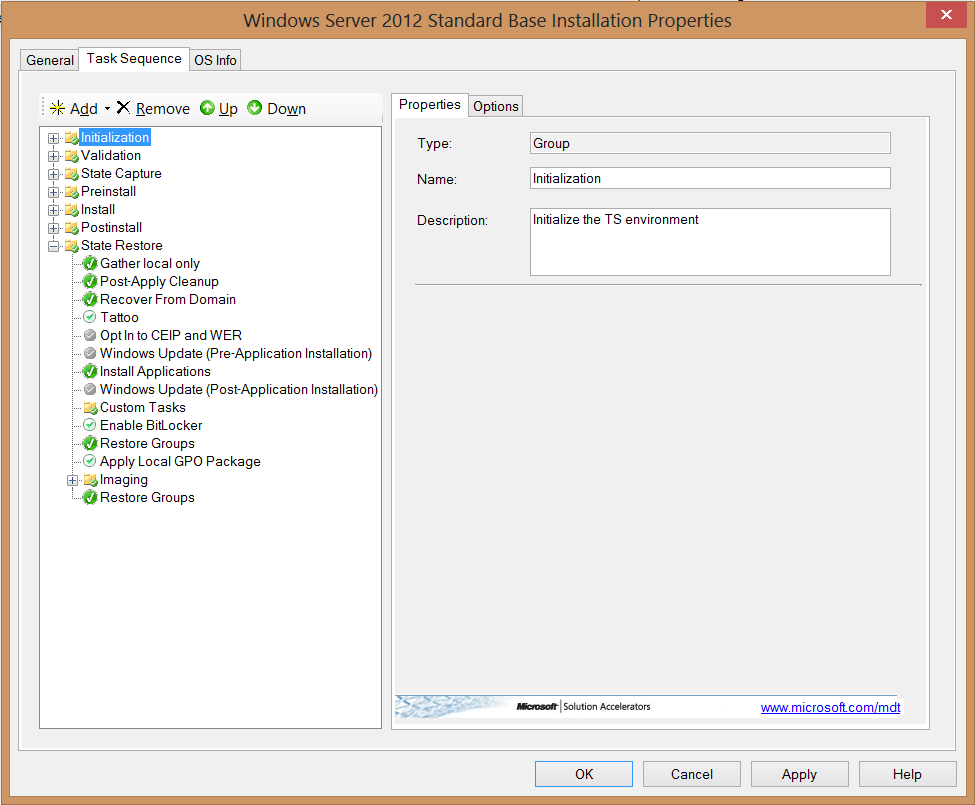
Task: Select the Opt In to CEIP and WER step
Action: point(171,336)
